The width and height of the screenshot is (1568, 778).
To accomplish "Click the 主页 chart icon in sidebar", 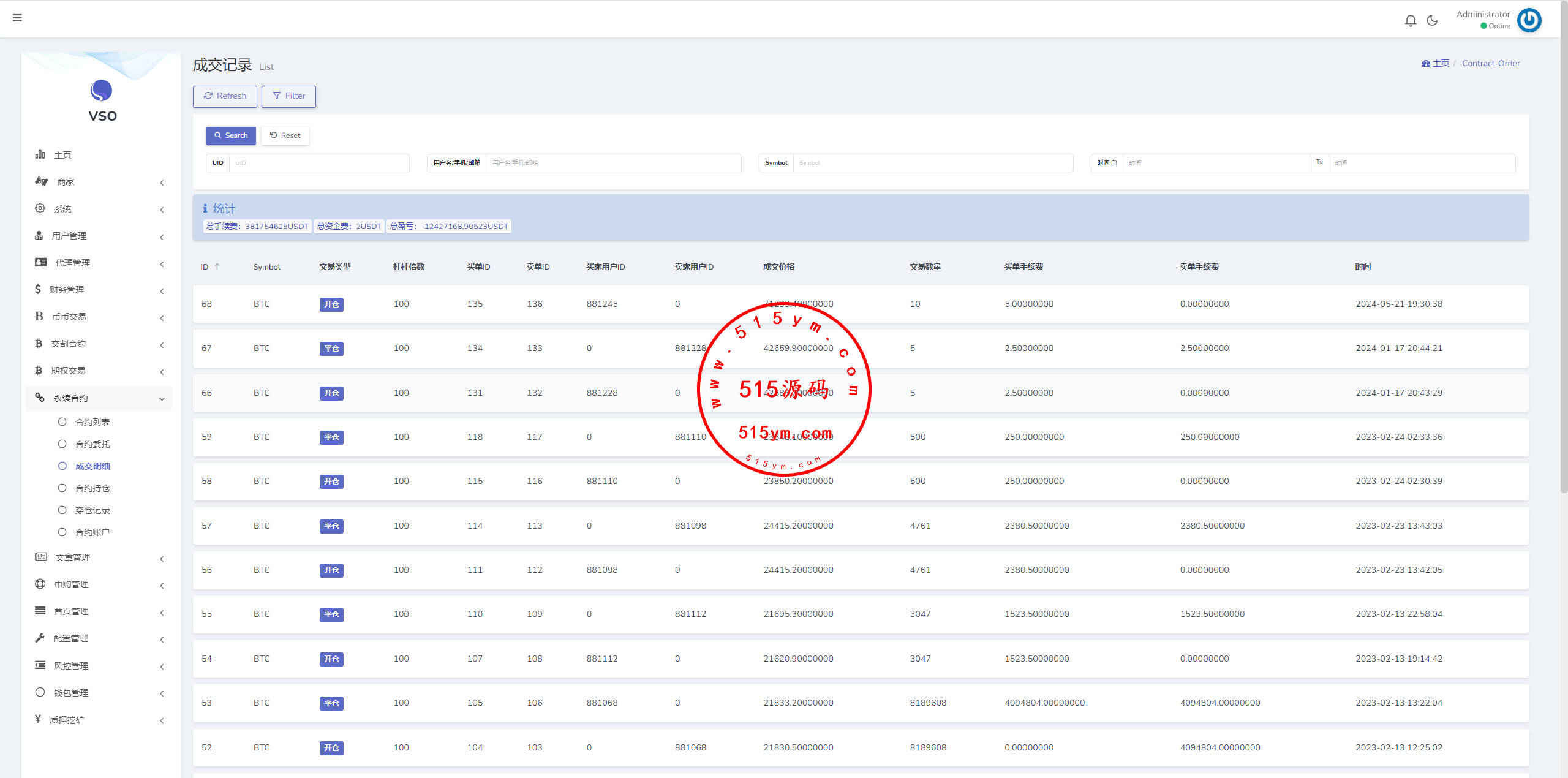I will point(40,154).
